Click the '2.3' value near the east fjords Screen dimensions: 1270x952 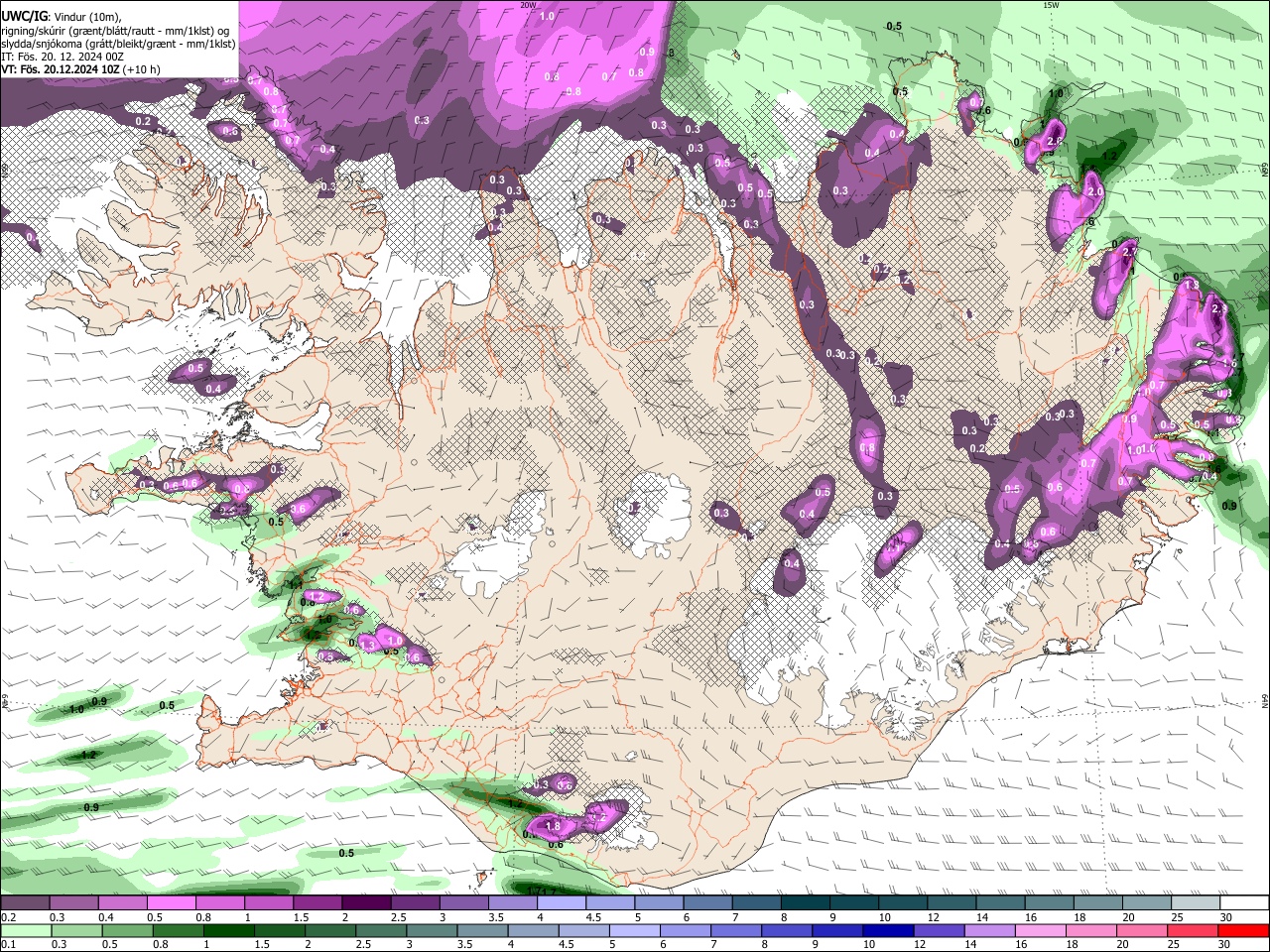1219,309
